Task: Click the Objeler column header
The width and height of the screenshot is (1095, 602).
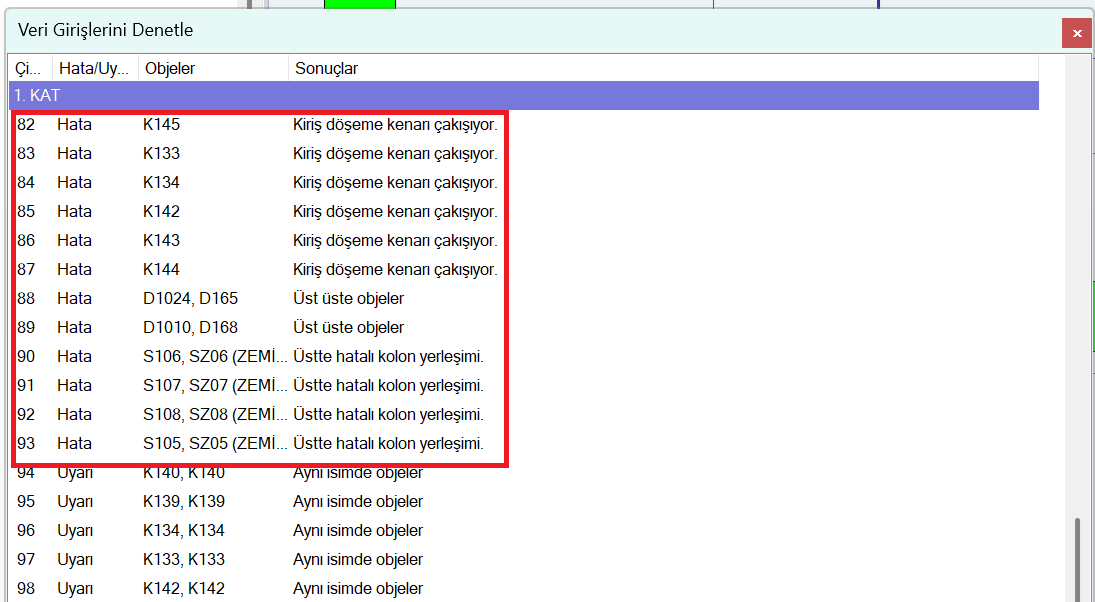Action: coord(170,68)
